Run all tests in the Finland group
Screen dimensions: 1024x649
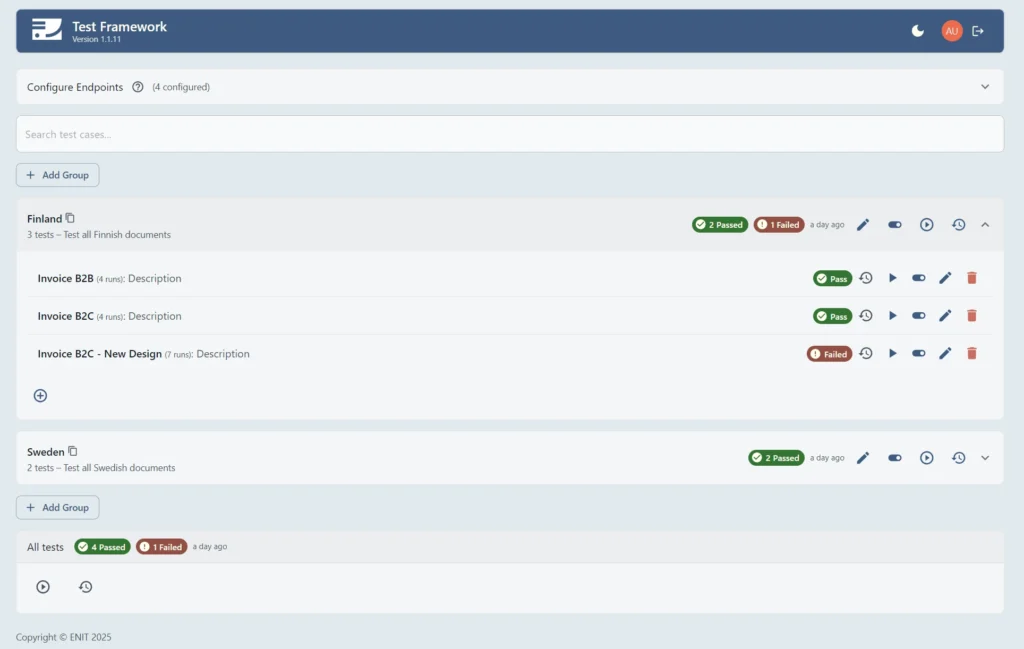(x=926, y=224)
